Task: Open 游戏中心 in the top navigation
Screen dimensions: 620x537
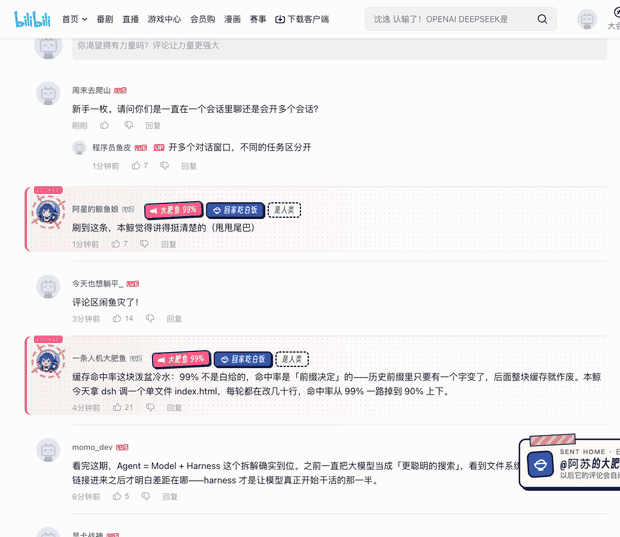Action: [164, 19]
